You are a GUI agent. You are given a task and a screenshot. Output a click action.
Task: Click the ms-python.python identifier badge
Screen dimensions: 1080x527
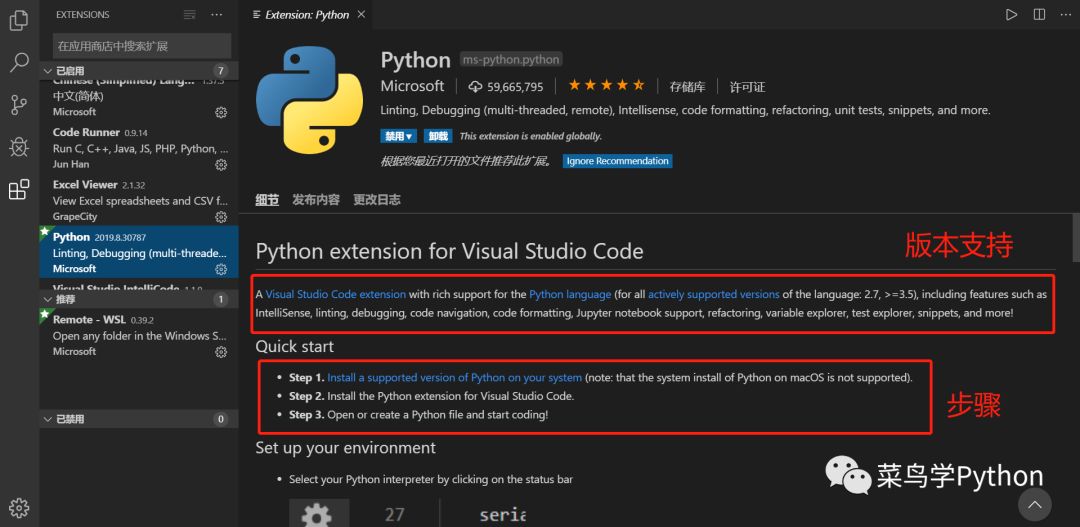(511, 60)
